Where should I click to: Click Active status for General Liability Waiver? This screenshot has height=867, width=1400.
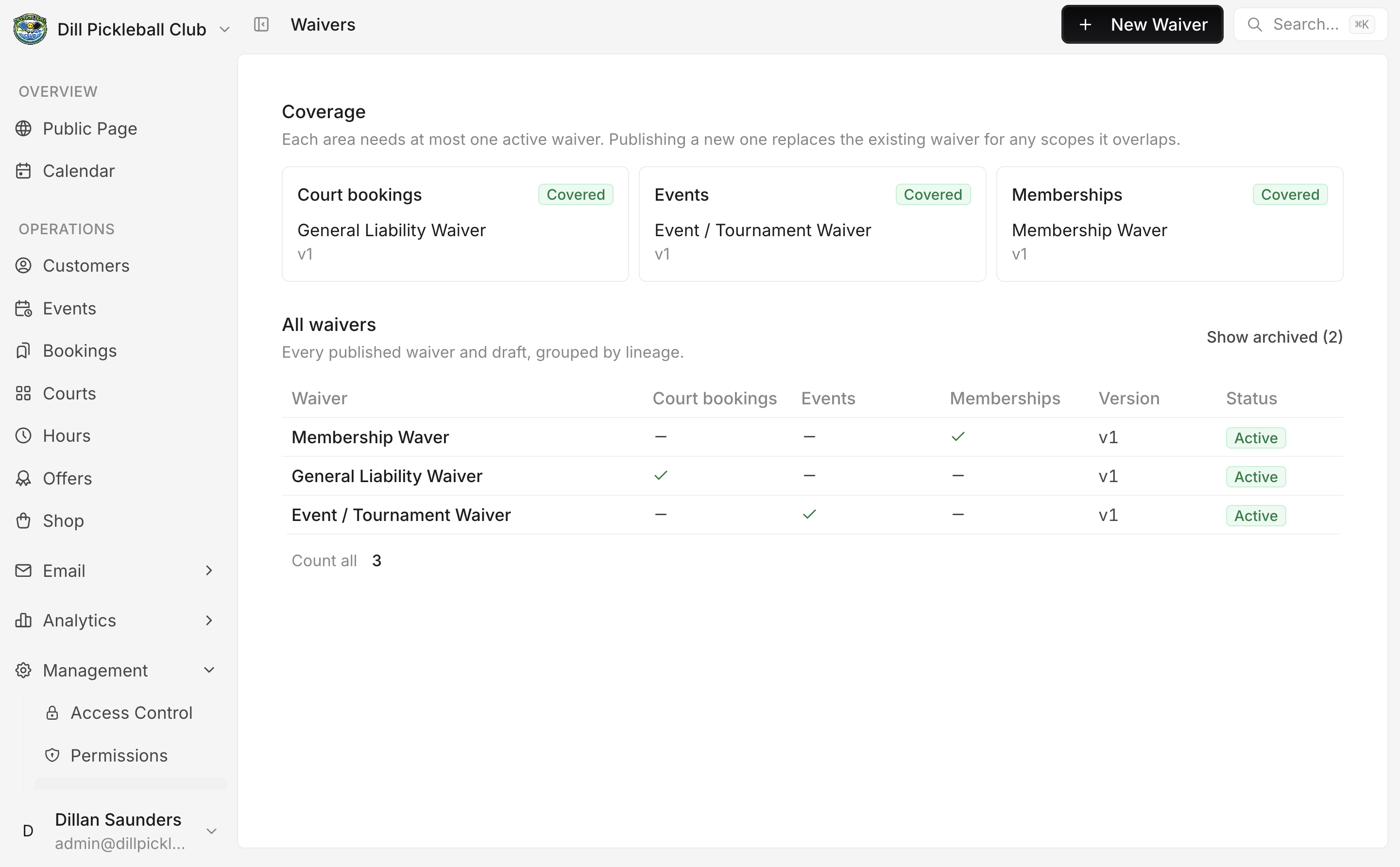point(1256,476)
